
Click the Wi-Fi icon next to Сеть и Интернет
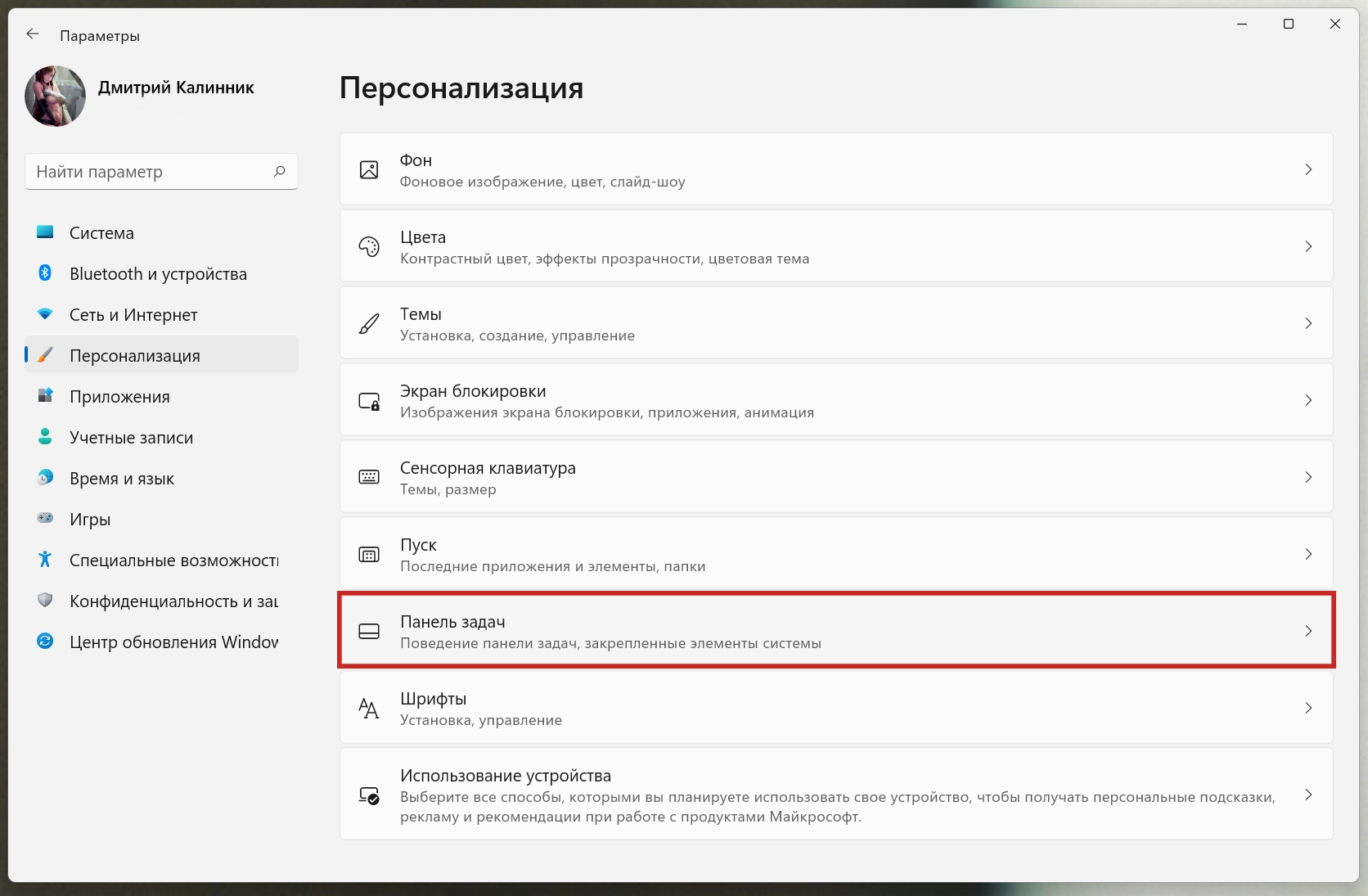45,314
